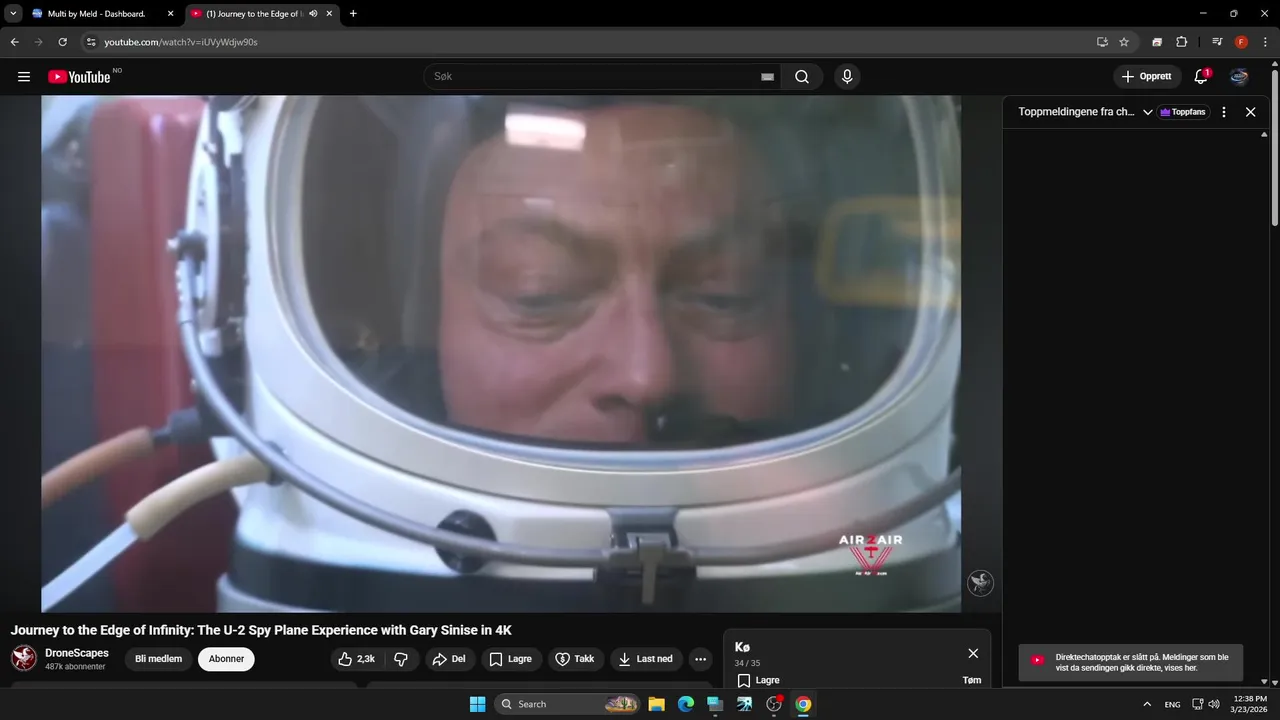This screenshot has height=720, width=1280.
Task: Open the Chrome profile F avatar
Action: (x=1241, y=42)
